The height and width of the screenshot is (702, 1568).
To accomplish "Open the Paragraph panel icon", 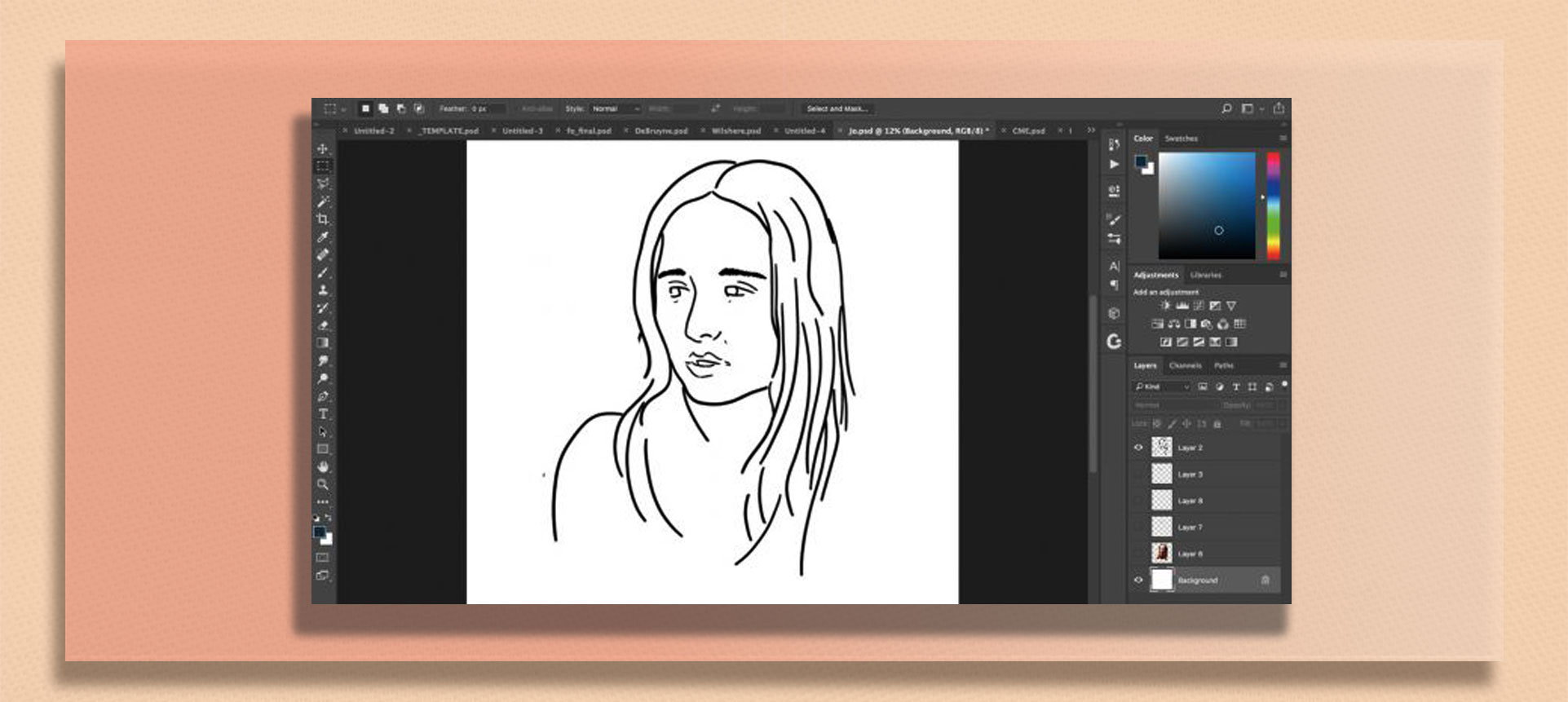I will [1114, 285].
